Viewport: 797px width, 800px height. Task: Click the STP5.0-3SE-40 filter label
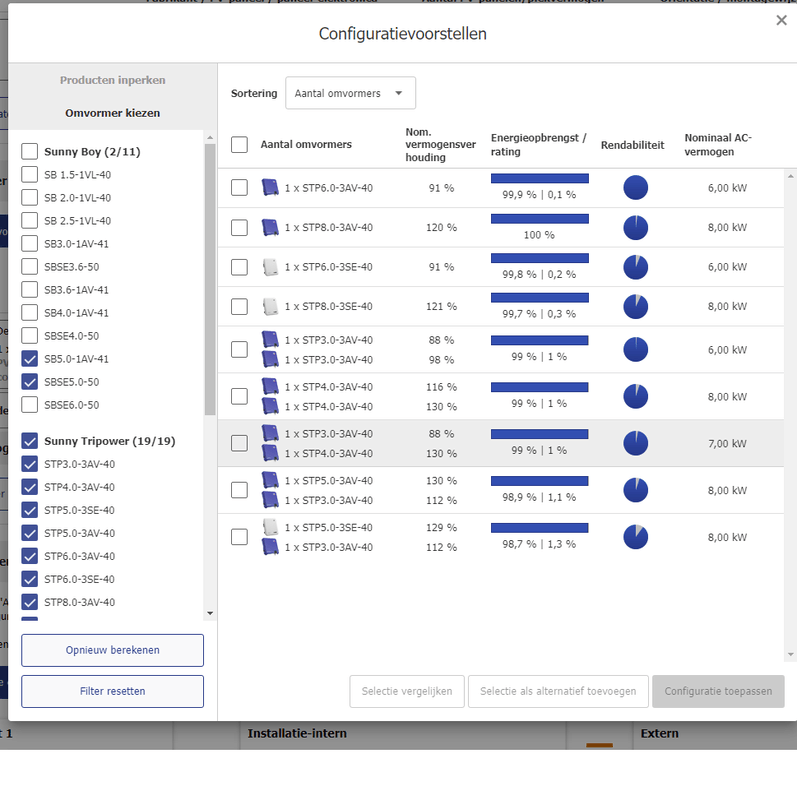pos(79,510)
